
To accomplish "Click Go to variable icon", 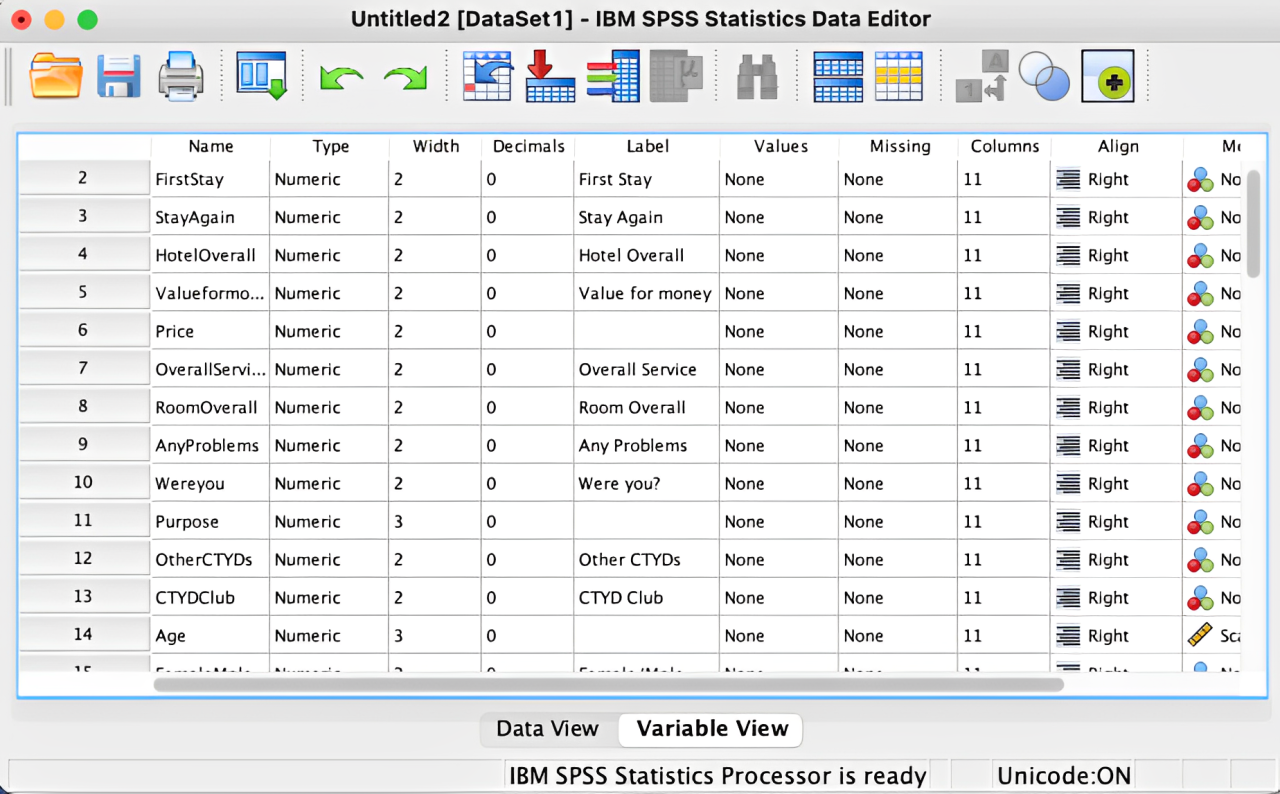I will tap(550, 76).
